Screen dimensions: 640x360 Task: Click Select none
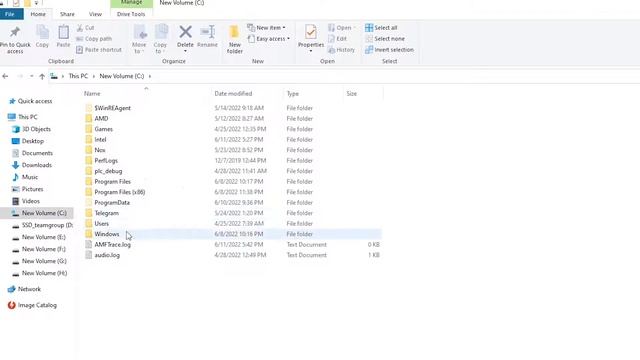point(385,39)
